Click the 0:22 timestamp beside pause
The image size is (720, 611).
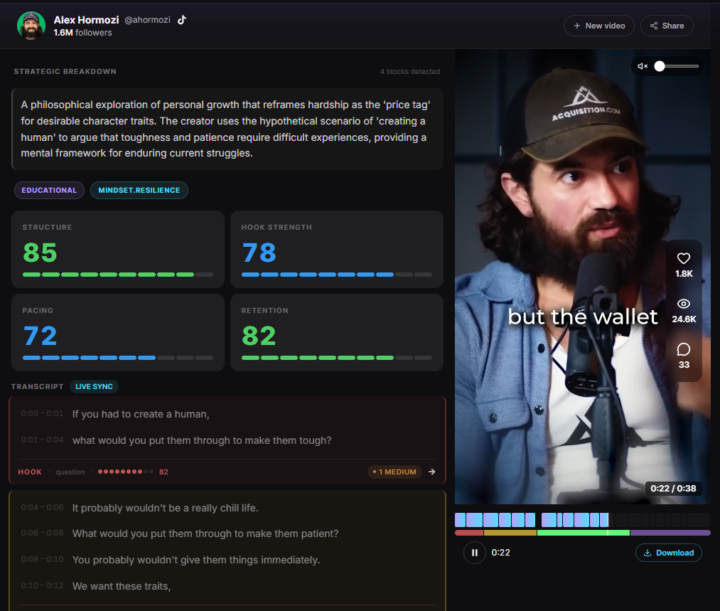pos(501,553)
